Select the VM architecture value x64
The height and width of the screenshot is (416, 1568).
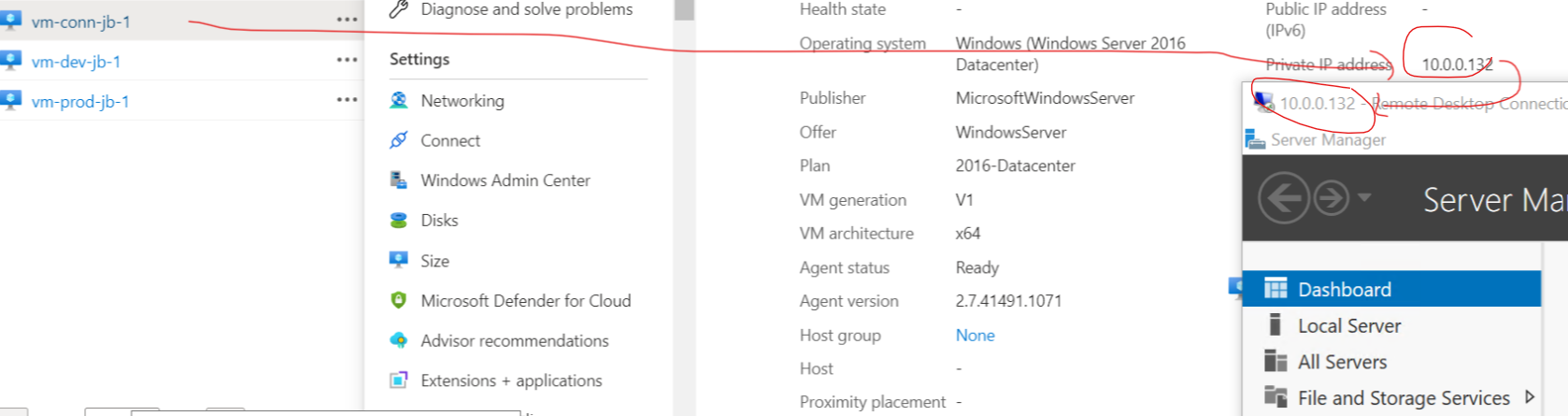968,234
